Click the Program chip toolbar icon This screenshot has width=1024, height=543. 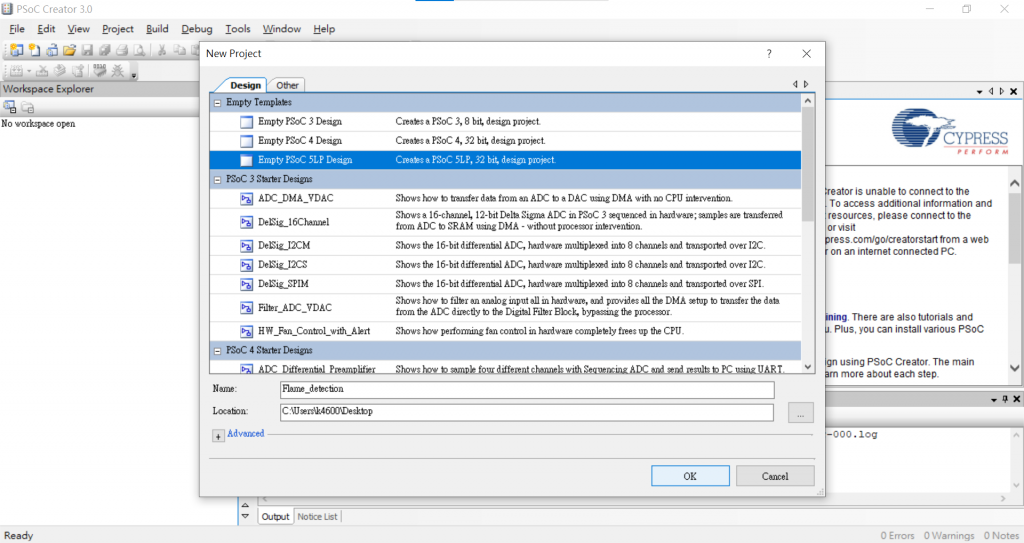coord(100,69)
